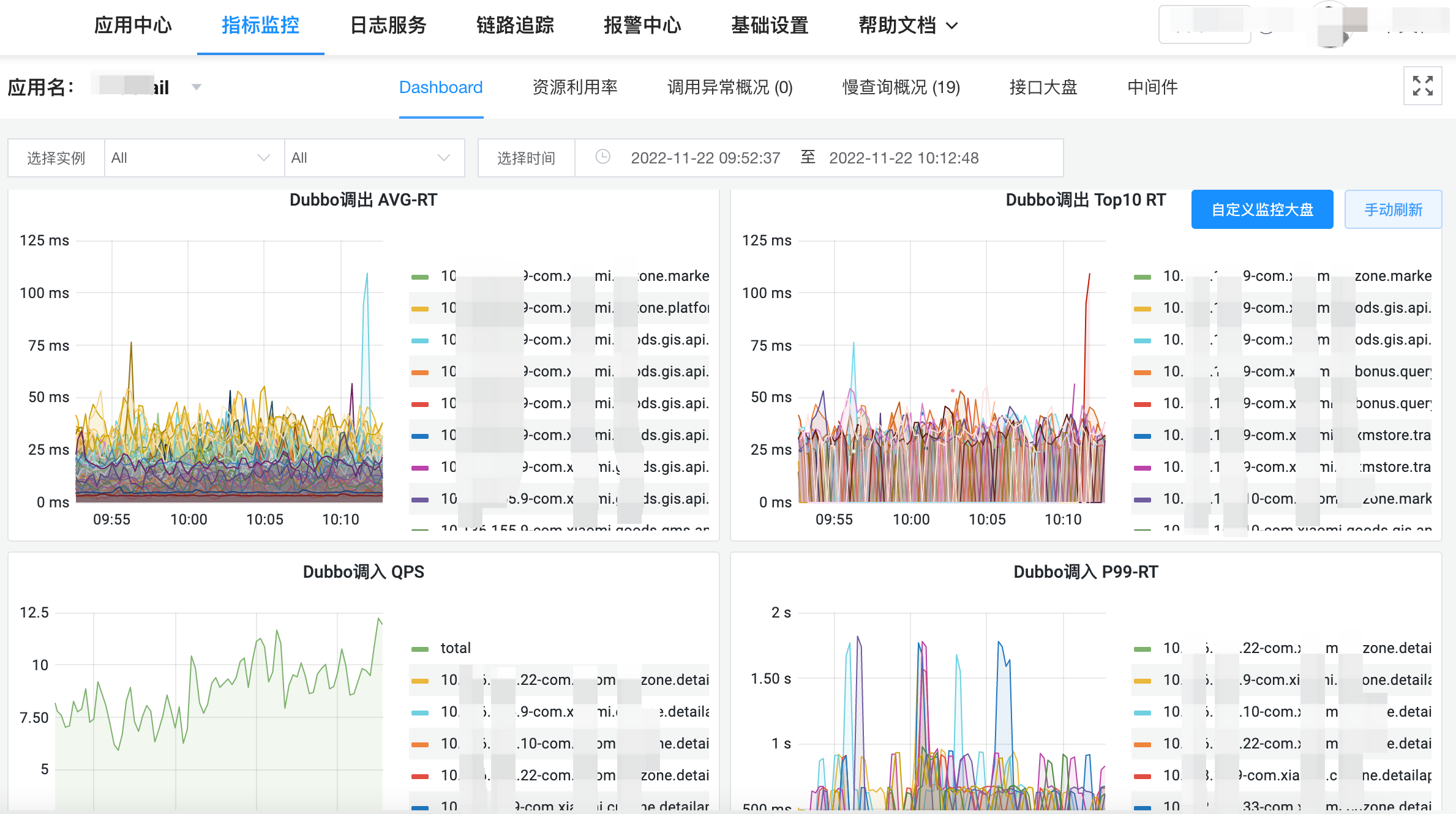Go to 日志服务 in top navigation
The image size is (1456, 814).
(x=388, y=26)
